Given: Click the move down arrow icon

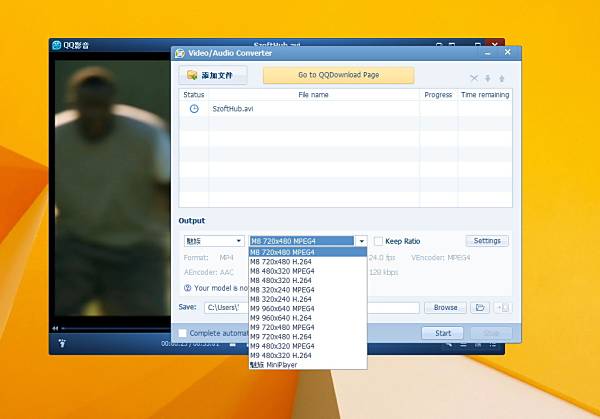Looking at the screenshot, I should [488, 78].
